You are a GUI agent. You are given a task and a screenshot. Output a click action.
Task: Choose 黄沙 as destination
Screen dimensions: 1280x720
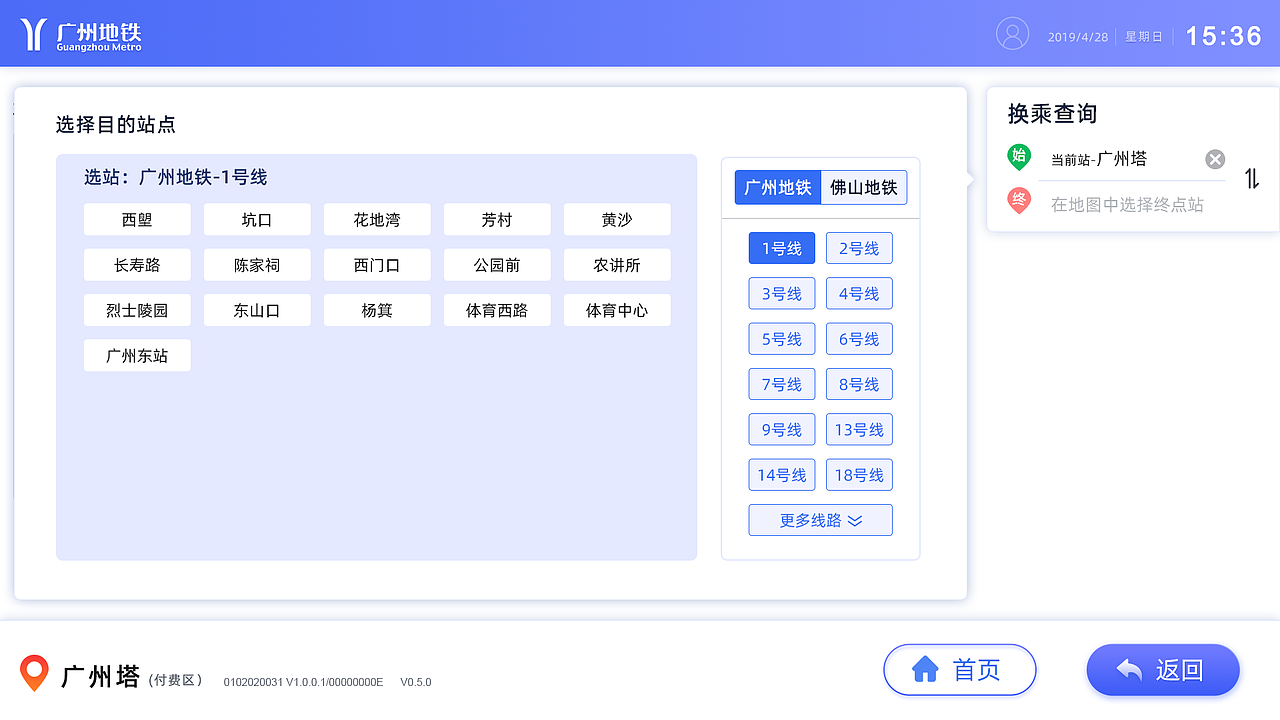tap(617, 220)
